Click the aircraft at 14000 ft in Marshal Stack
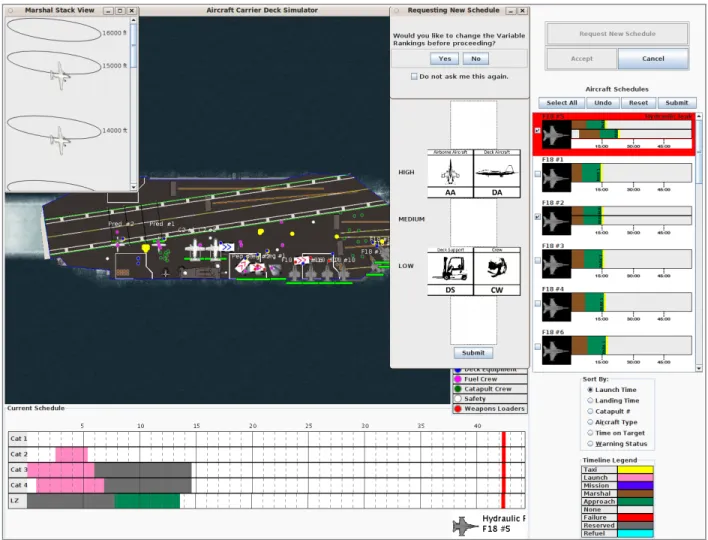Screen dimensions: 708x540 point(60,140)
